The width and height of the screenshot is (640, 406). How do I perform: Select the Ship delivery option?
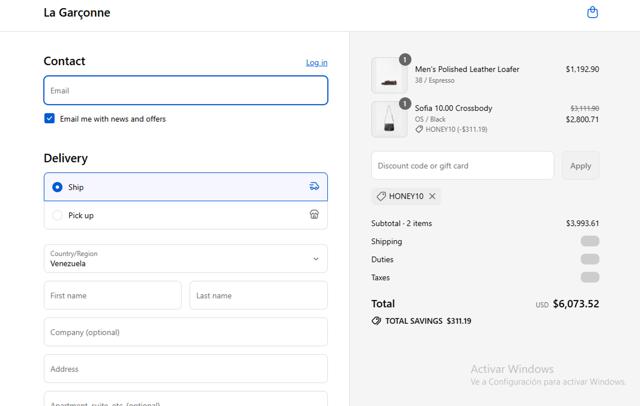[186, 187]
